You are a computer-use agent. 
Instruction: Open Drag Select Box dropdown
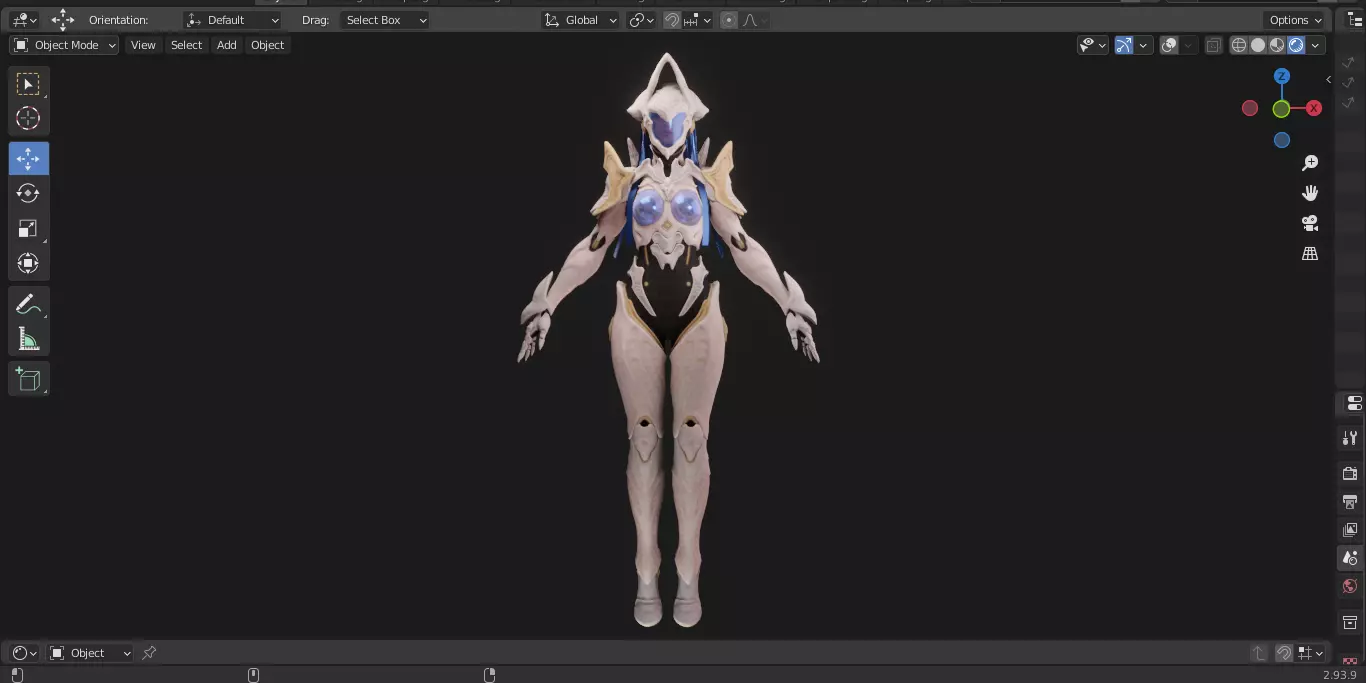click(x=385, y=20)
